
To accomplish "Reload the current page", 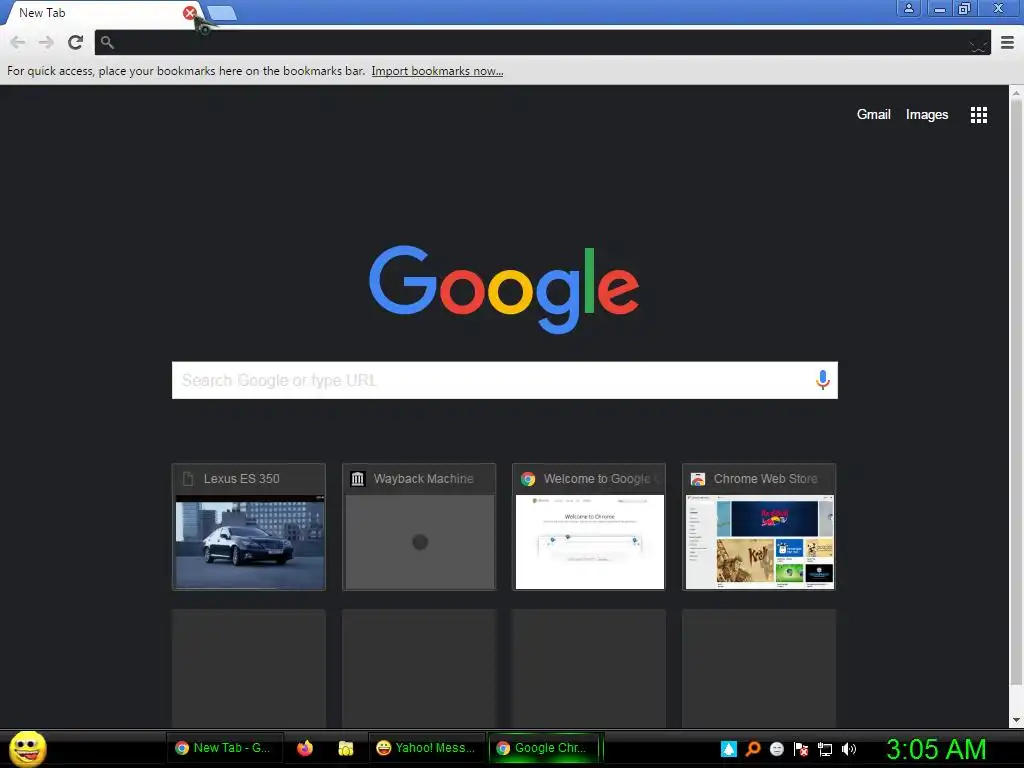I will pos(76,42).
